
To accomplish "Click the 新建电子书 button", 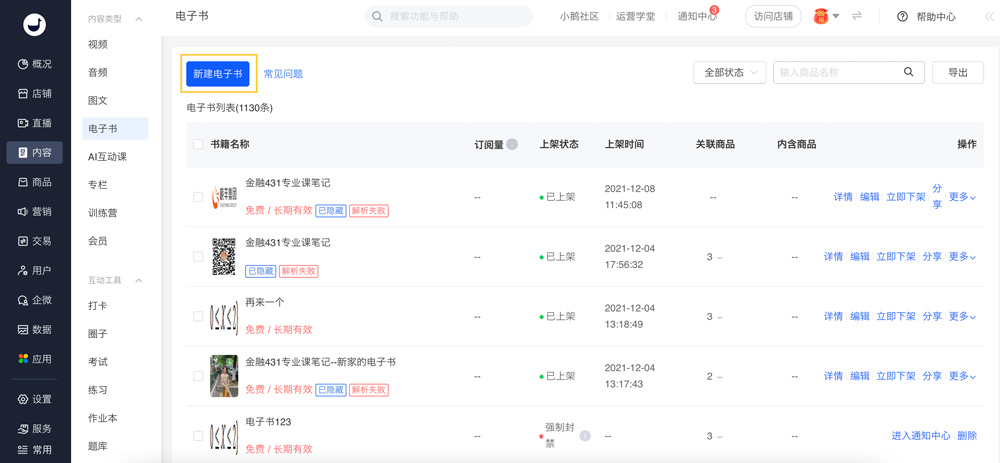I will coord(218,74).
